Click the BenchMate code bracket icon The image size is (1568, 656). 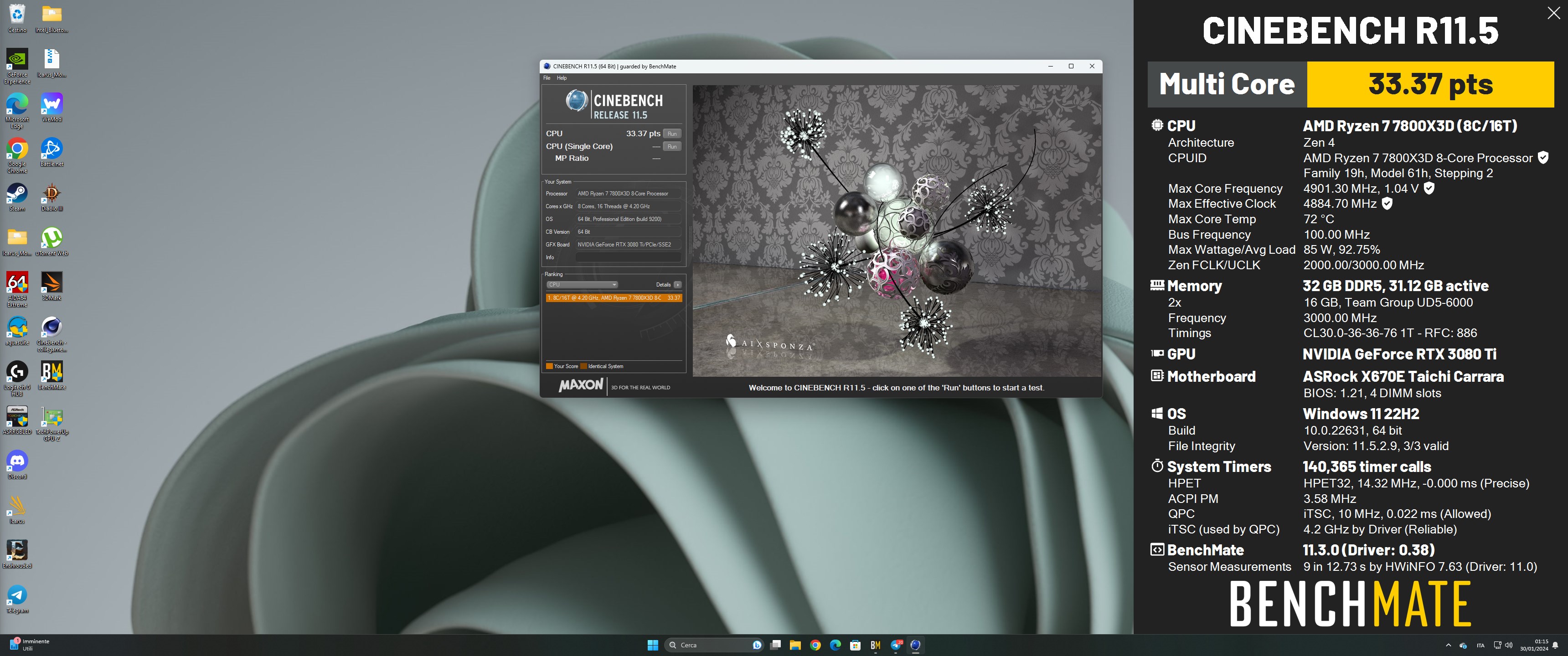coord(1156,549)
